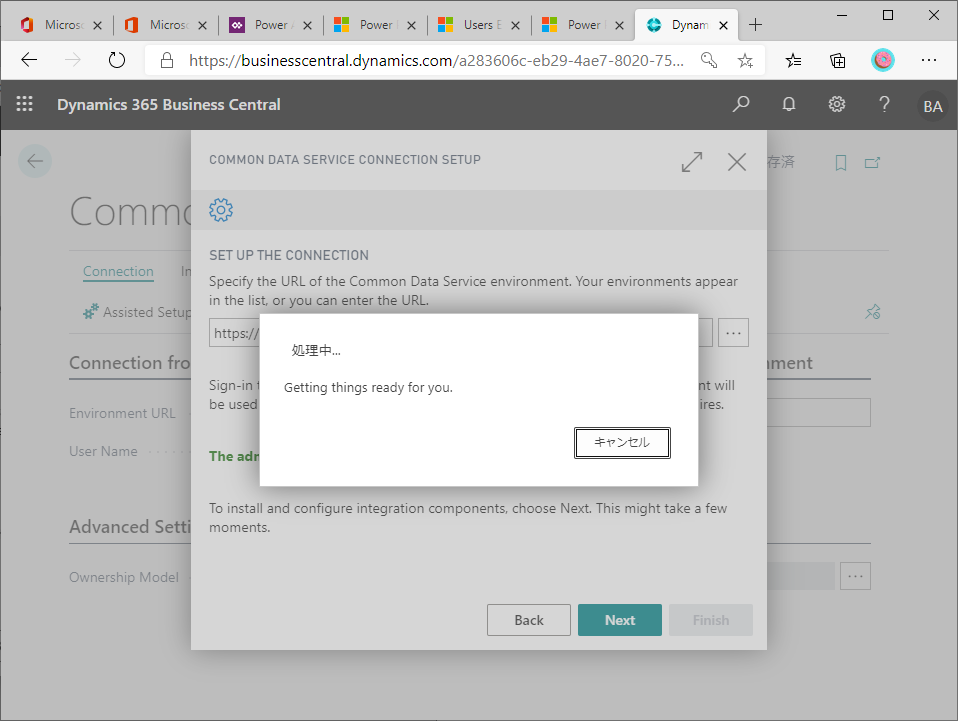Screen dimensions: 958x721
Task: Click the "Getting things ready for you." message
Action: coord(368,387)
